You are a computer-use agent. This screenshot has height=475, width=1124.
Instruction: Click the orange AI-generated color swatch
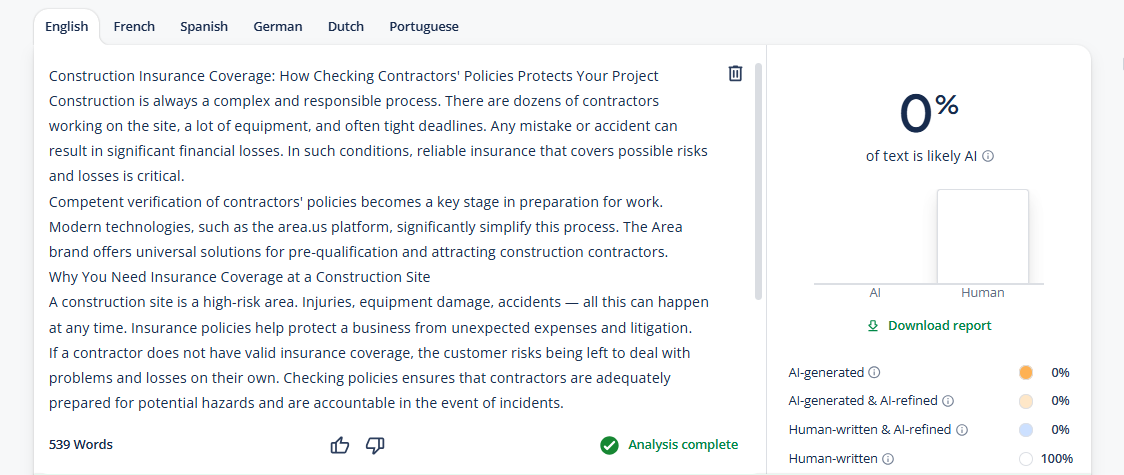click(1026, 373)
